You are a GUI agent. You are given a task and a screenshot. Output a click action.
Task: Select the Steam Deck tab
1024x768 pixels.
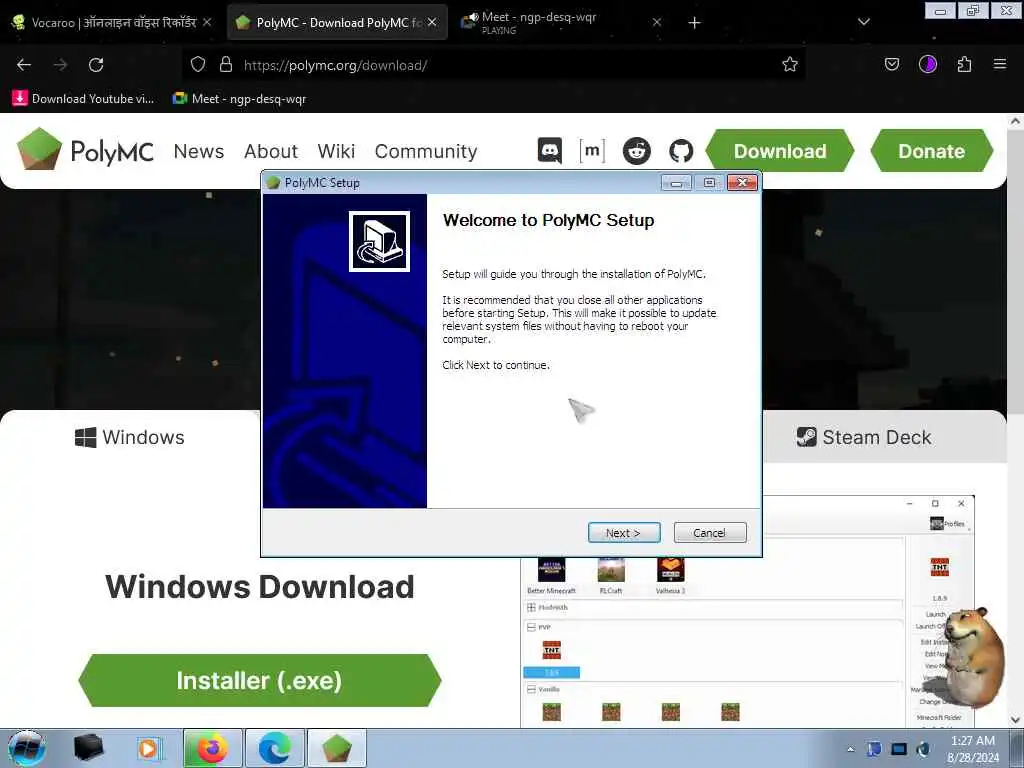coord(863,437)
